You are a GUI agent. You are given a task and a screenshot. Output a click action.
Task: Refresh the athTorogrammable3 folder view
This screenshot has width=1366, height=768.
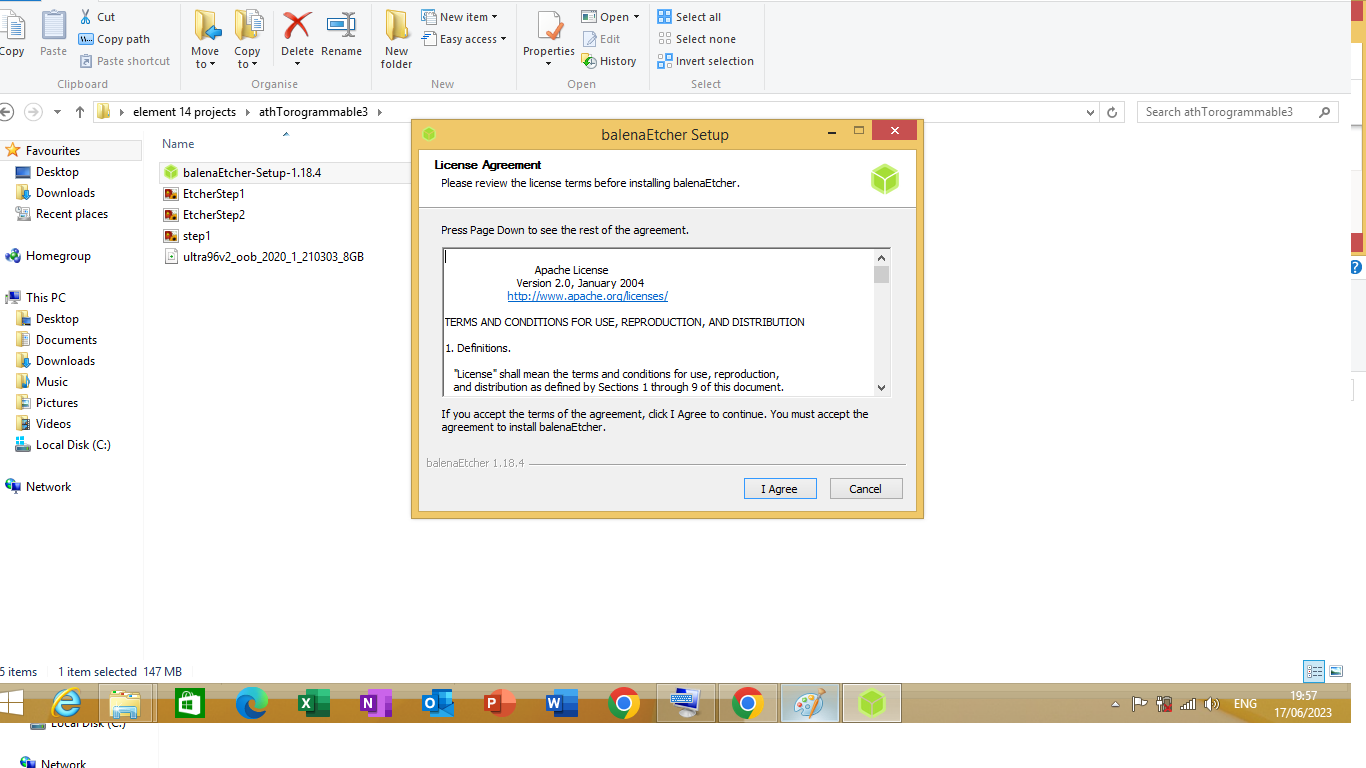click(x=1112, y=112)
